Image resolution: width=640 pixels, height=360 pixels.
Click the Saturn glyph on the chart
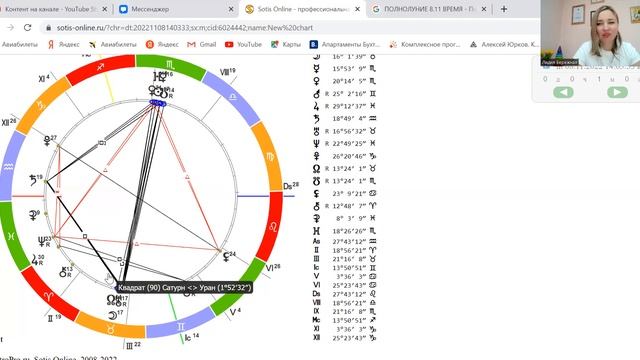coord(33,180)
